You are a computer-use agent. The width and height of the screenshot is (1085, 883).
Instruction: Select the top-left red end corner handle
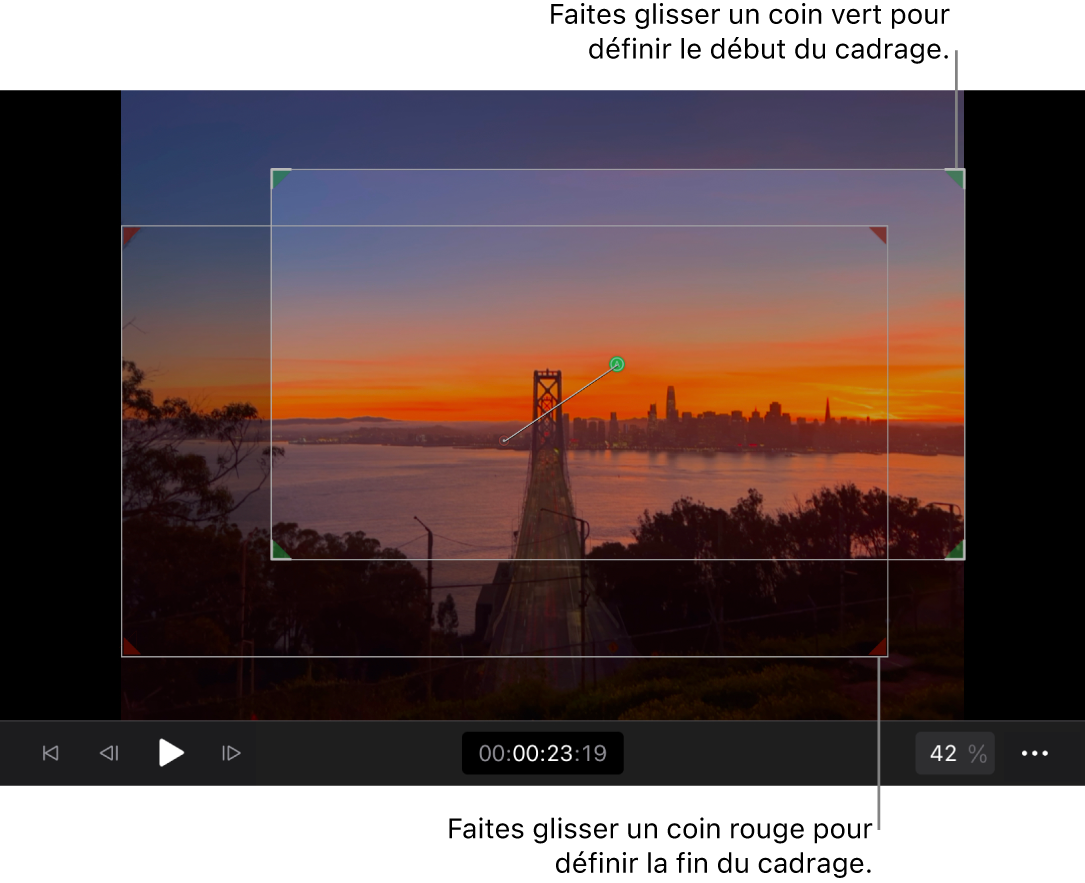point(130,235)
